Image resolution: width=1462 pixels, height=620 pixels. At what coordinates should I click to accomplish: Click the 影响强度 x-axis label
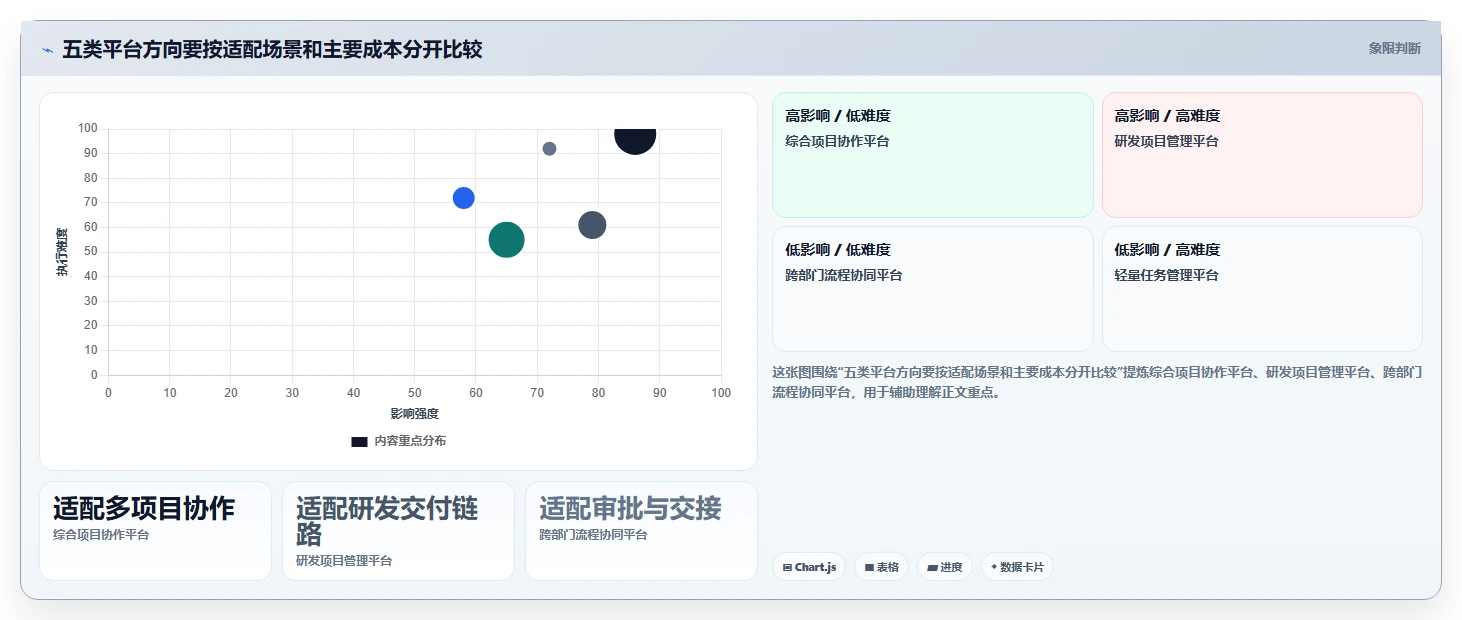pyautogui.click(x=414, y=413)
